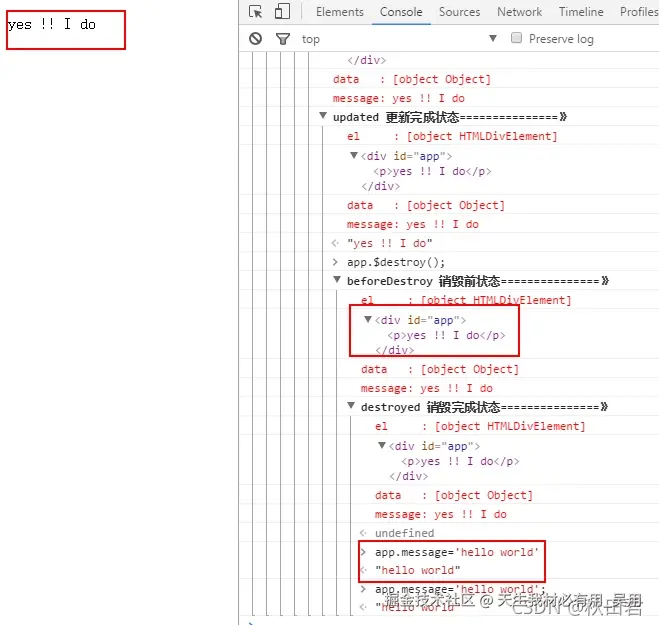Click the el line under destroyed group

480,426
